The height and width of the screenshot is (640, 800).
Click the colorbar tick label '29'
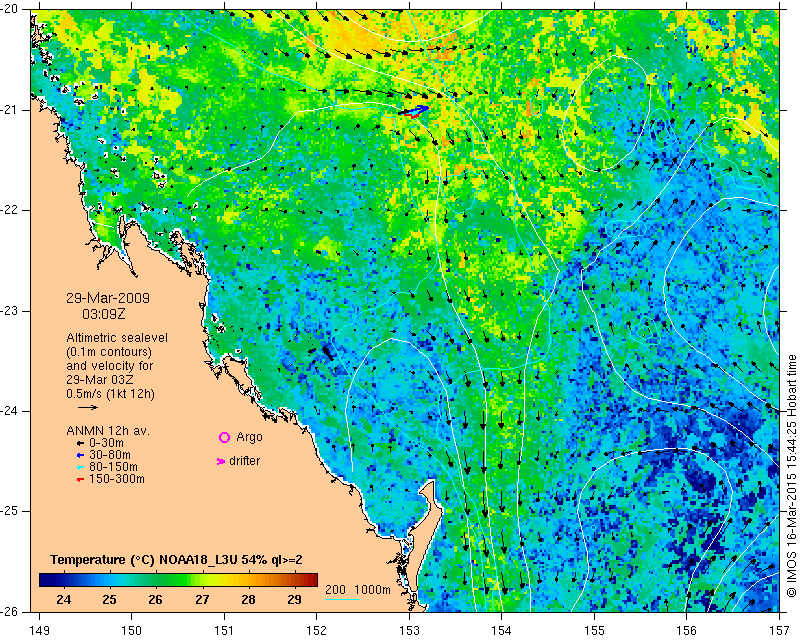click(x=294, y=599)
